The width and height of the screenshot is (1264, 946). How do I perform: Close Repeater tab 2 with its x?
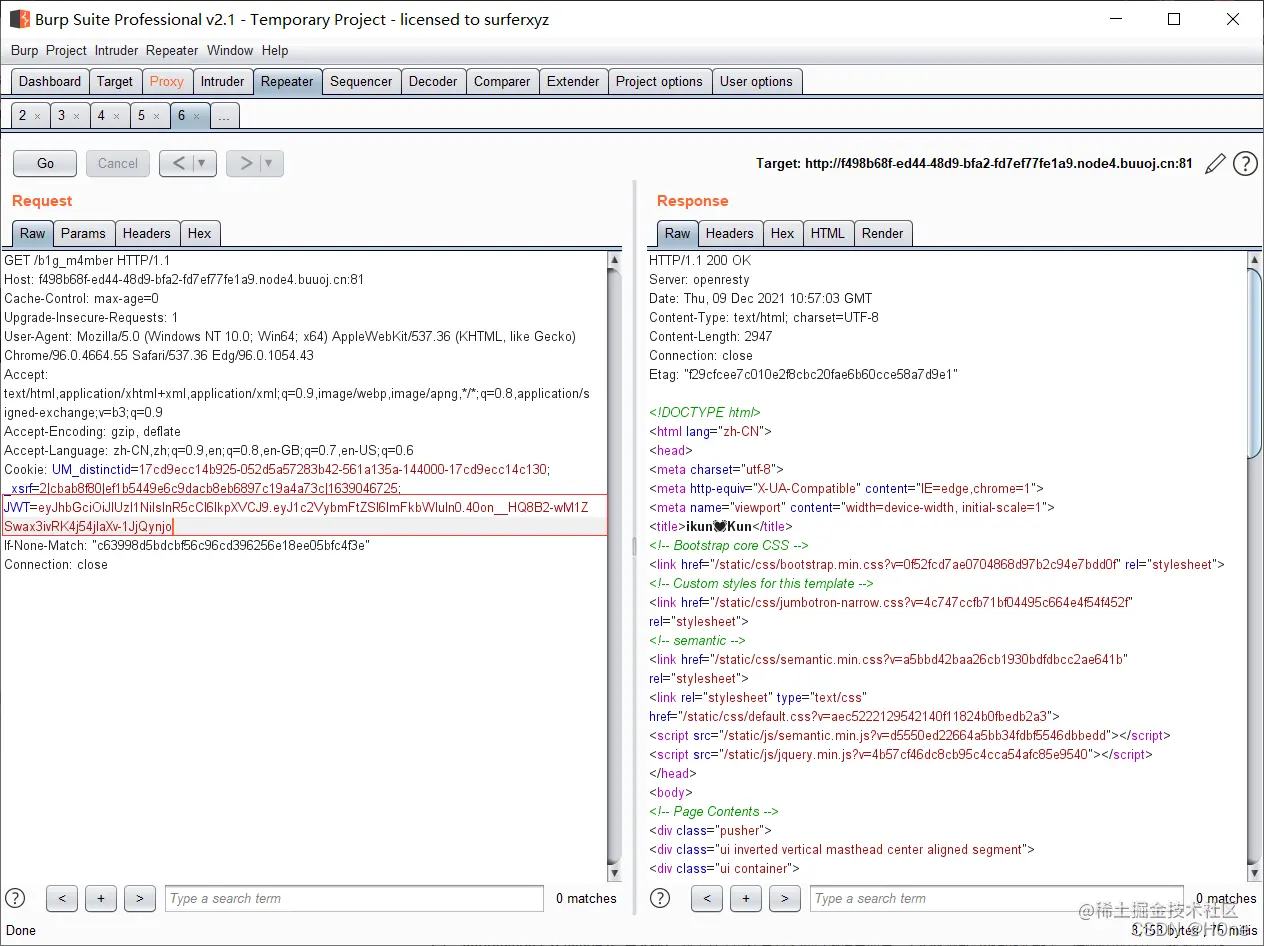37,116
